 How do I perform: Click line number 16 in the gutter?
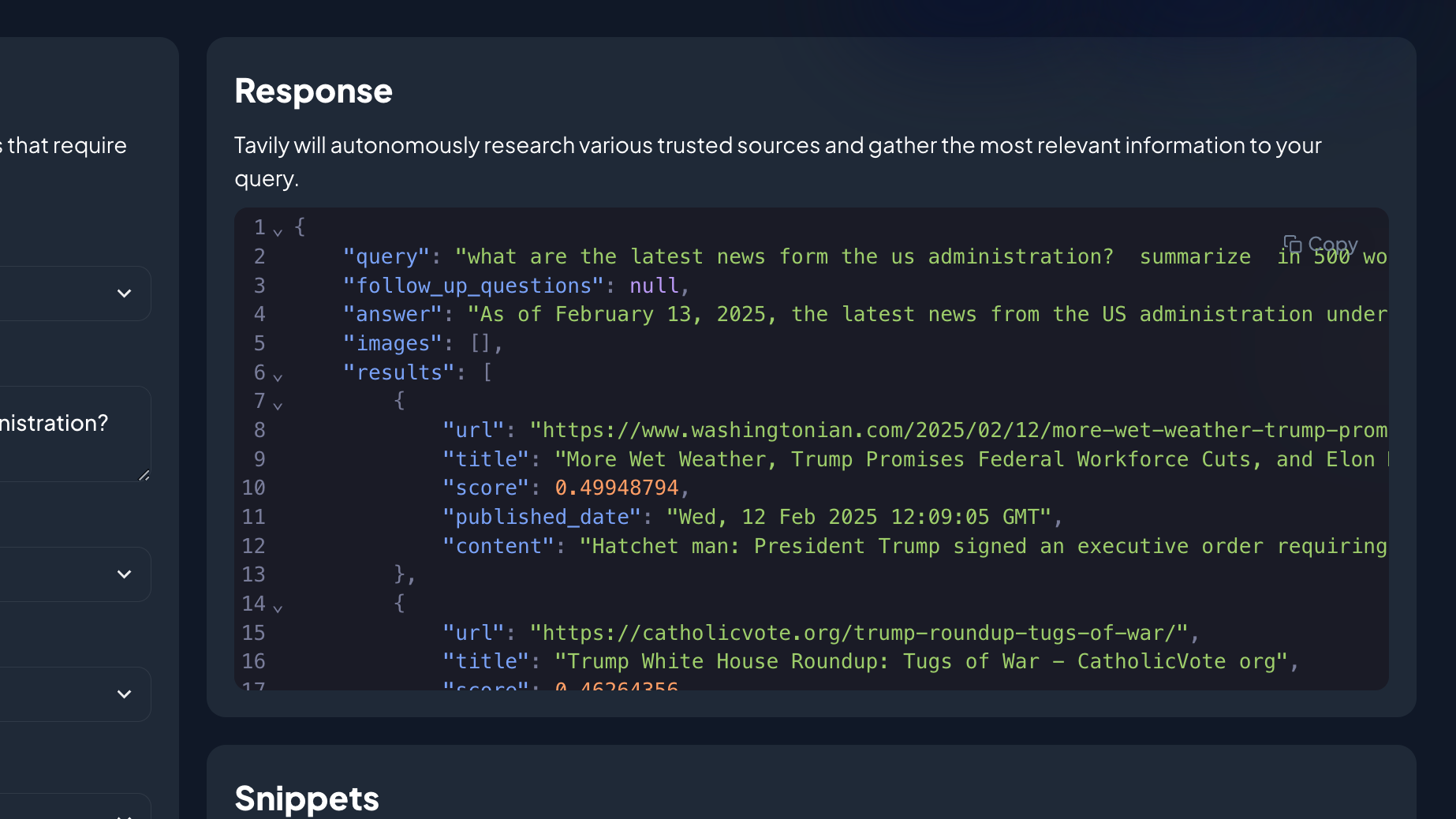coord(253,661)
